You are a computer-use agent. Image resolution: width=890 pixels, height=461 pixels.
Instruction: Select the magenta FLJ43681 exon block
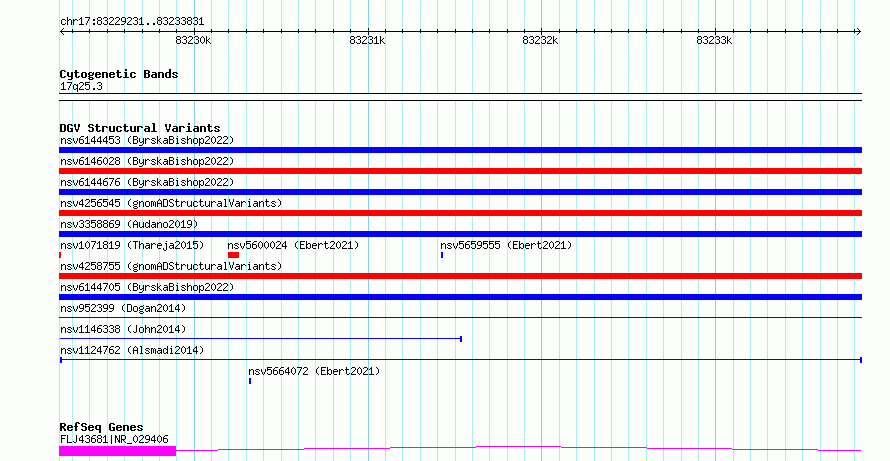coord(117,451)
